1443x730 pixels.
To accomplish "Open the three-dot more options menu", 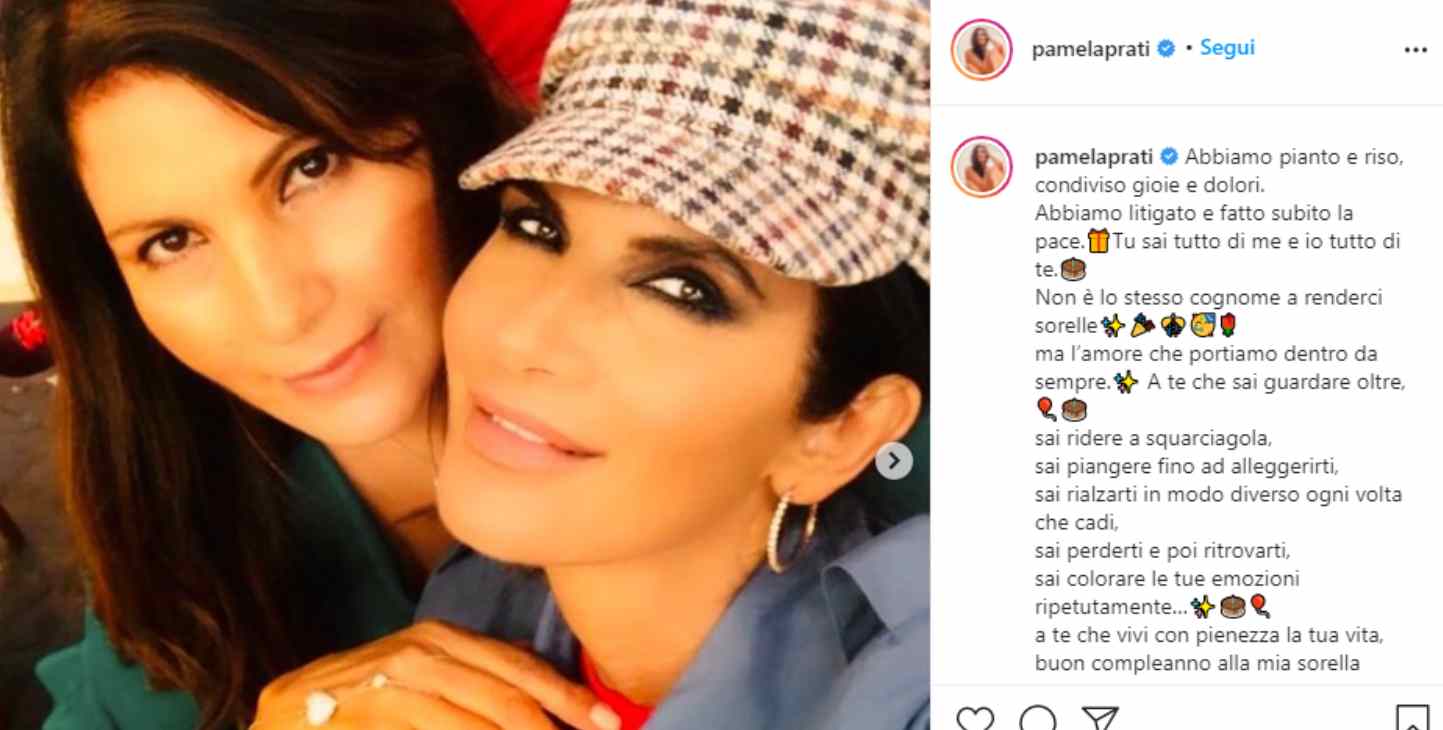I will [1415, 50].
